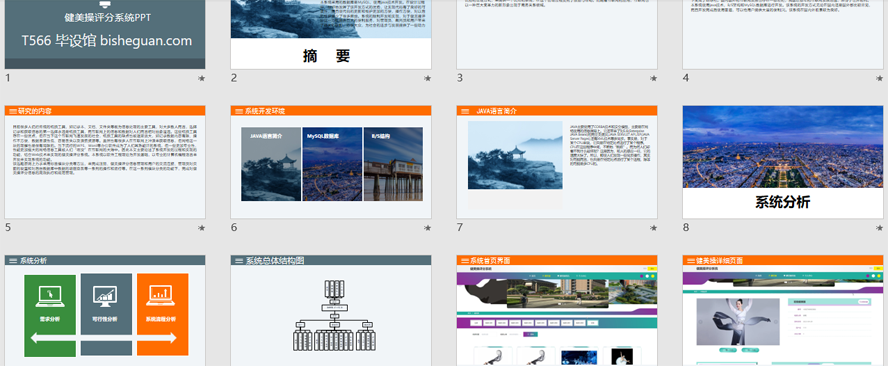Select the 系统分析 slide with three colored boxes
Viewport: 888px width, 366px height.
(105, 310)
